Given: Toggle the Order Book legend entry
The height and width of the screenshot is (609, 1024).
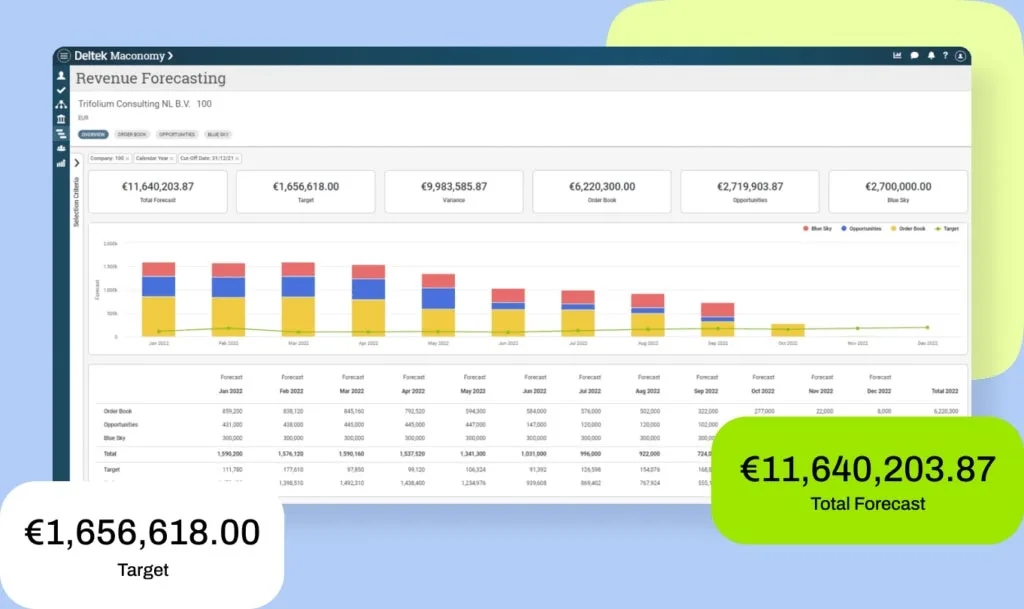Looking at the screenshot, I should click(908, 228).
